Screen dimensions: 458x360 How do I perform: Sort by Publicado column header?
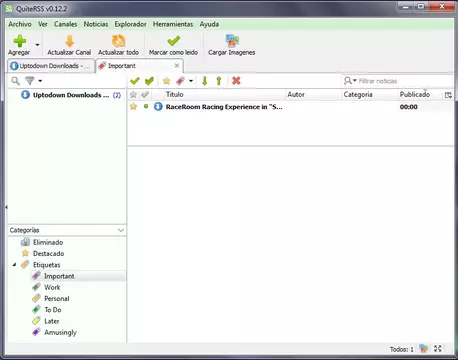tap(420, 95)
